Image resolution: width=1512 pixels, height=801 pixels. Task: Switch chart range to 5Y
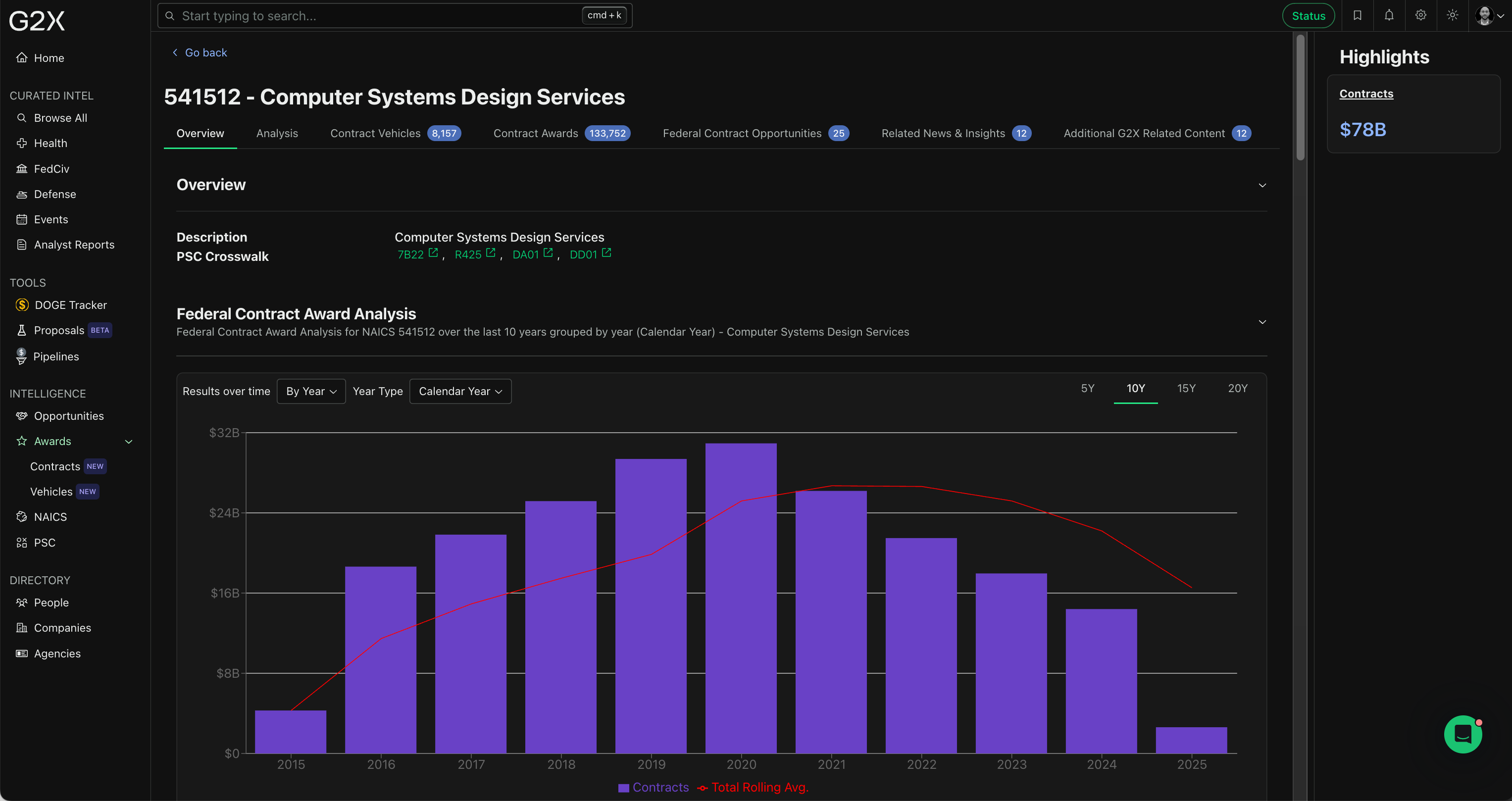[1088, 388]
